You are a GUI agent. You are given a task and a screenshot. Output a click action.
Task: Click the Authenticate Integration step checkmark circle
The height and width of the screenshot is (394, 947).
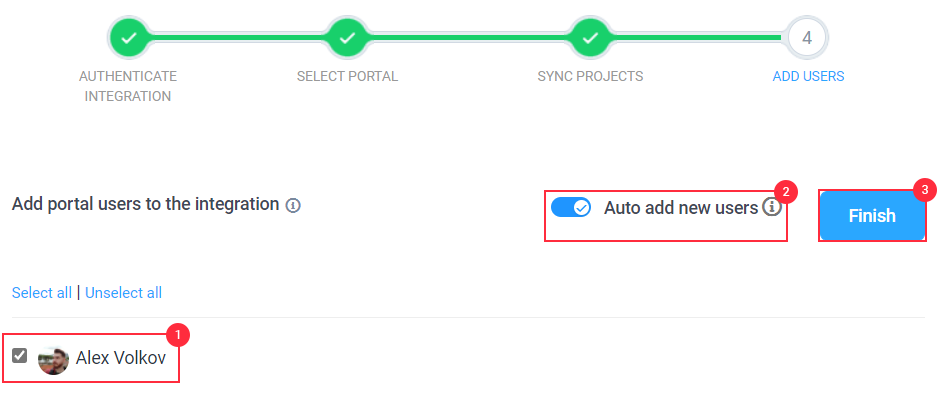(x=128, y=37)
